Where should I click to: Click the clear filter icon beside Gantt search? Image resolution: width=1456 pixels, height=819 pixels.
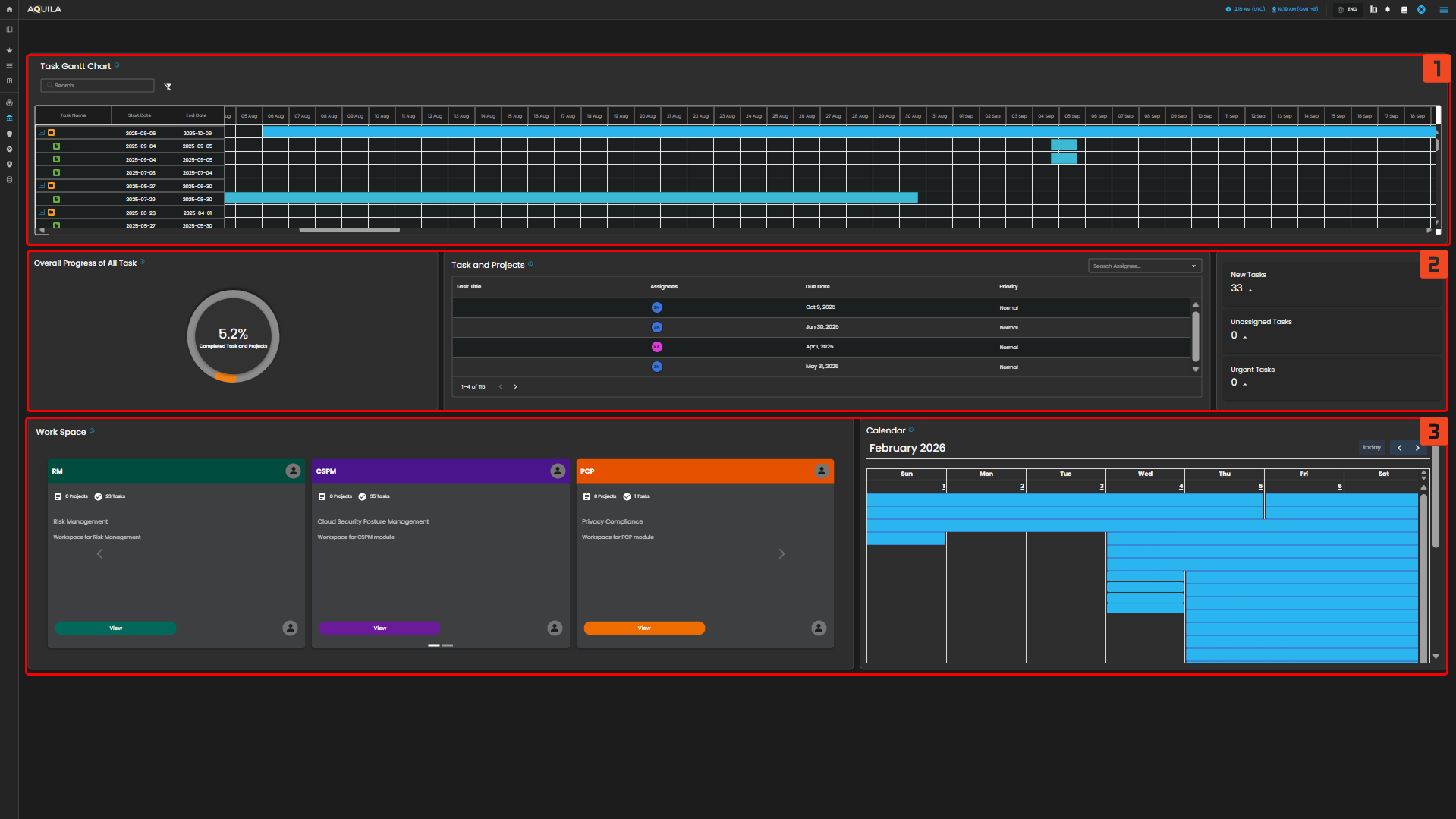coord(168,87)
